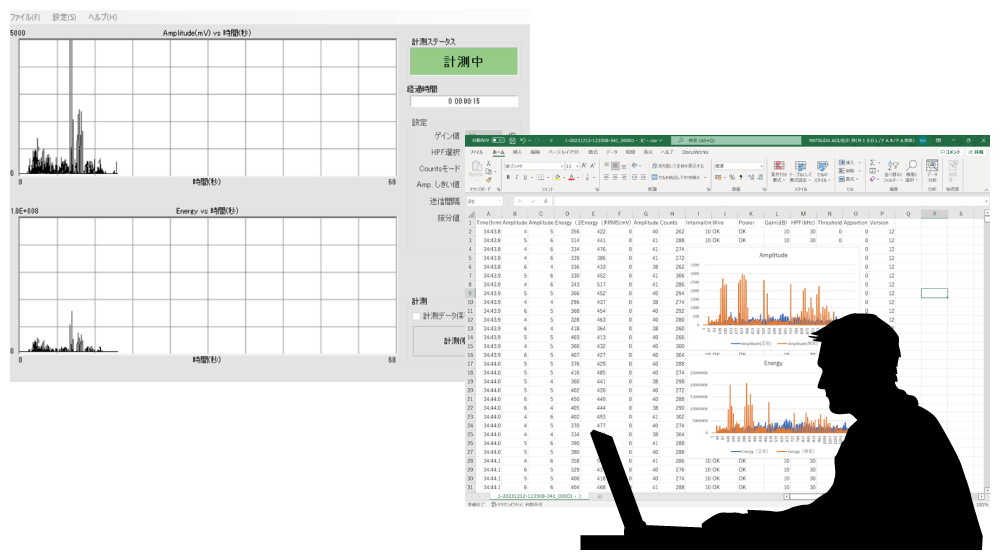
Task: Click the Format Painter brush icon
Action: click(489, 180)
